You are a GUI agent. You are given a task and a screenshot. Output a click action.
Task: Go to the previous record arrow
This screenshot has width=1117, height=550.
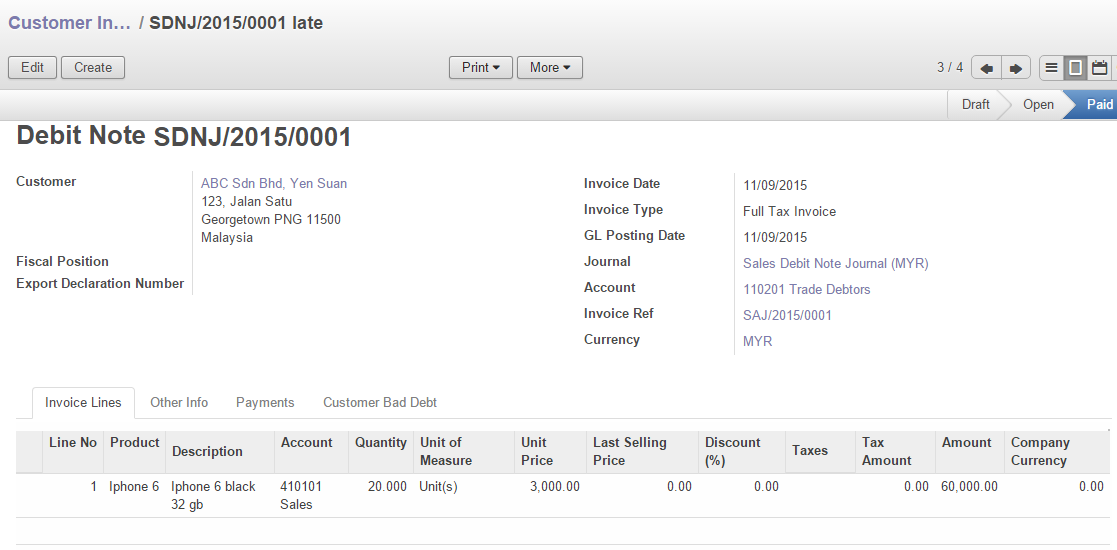(x=986, y=68)
